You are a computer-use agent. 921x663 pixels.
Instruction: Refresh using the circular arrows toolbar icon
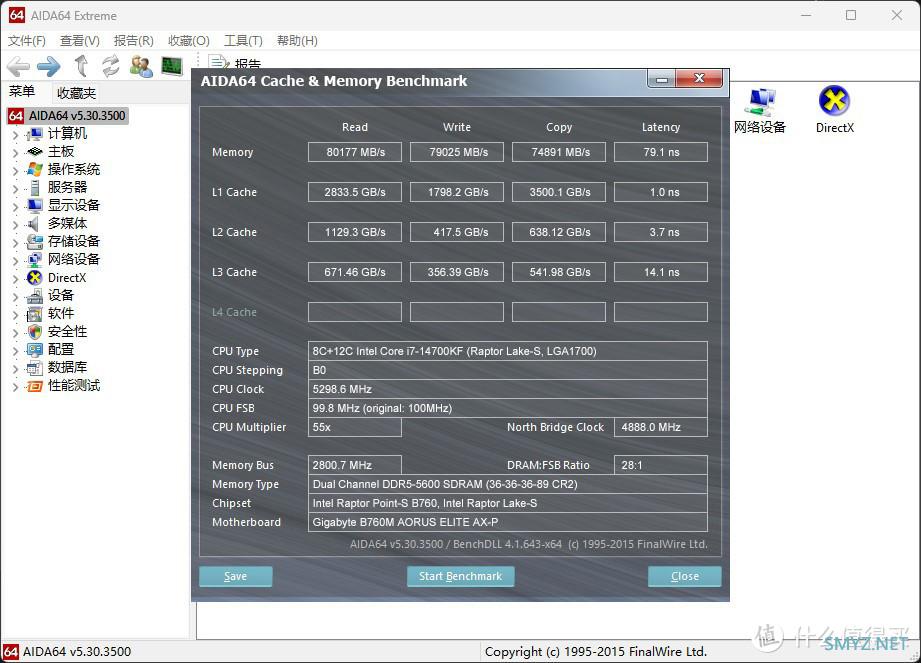(110, 66)
